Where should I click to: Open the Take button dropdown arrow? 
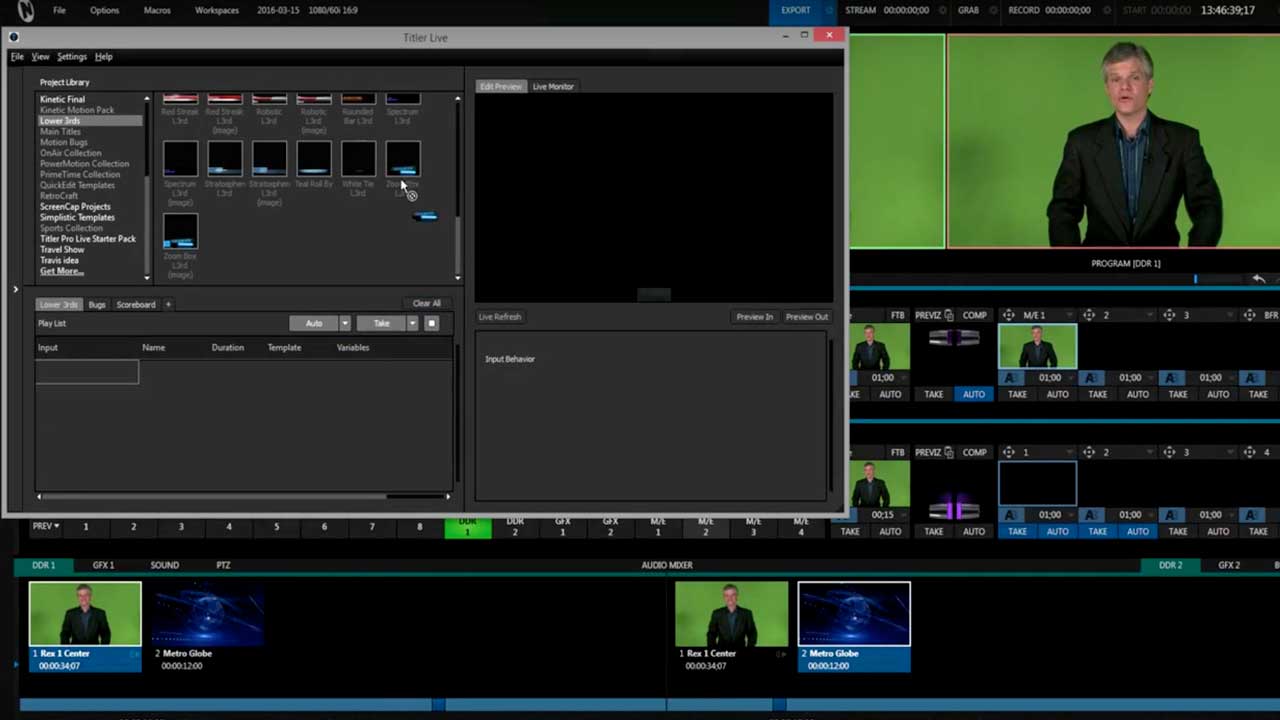[x=412, y=323]
